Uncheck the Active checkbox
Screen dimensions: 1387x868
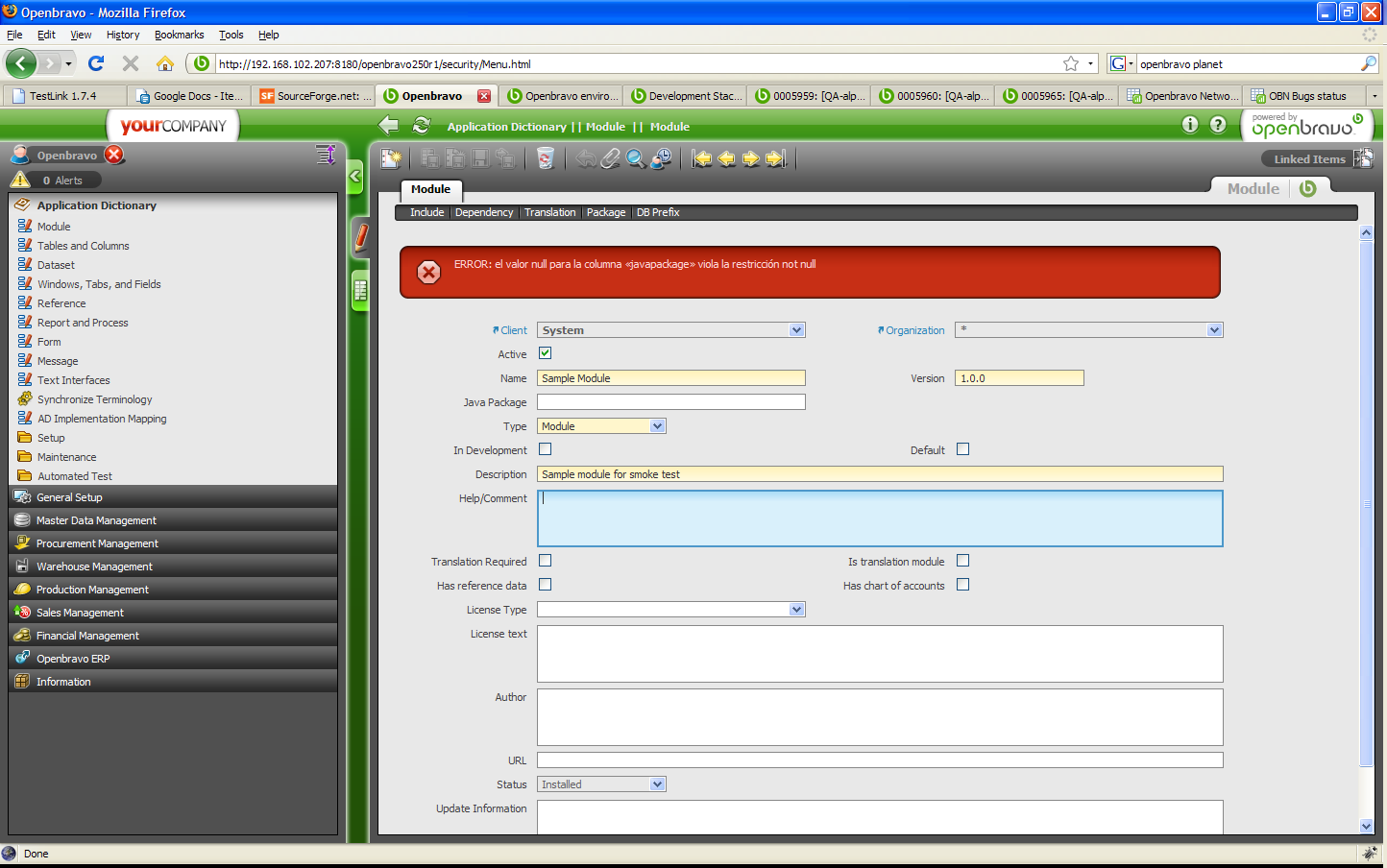pos(546,353)
